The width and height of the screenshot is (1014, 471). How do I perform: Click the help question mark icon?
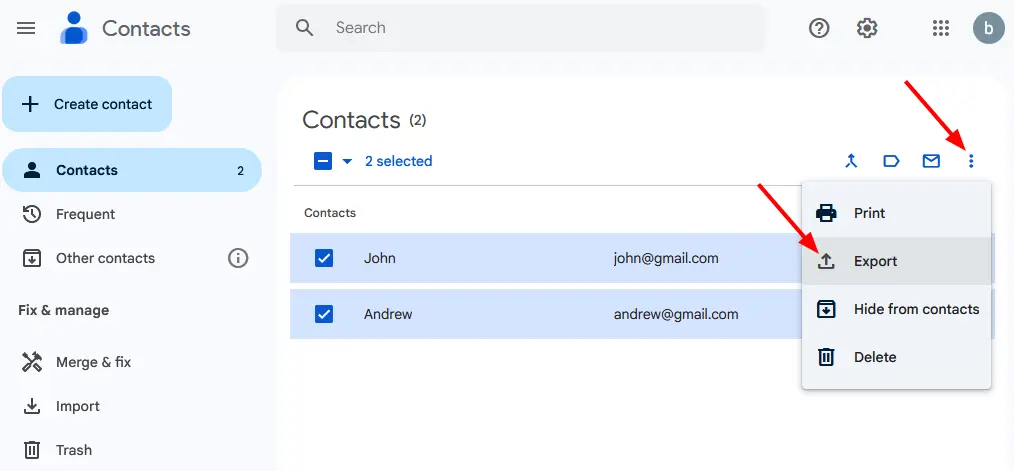(819, 28)
